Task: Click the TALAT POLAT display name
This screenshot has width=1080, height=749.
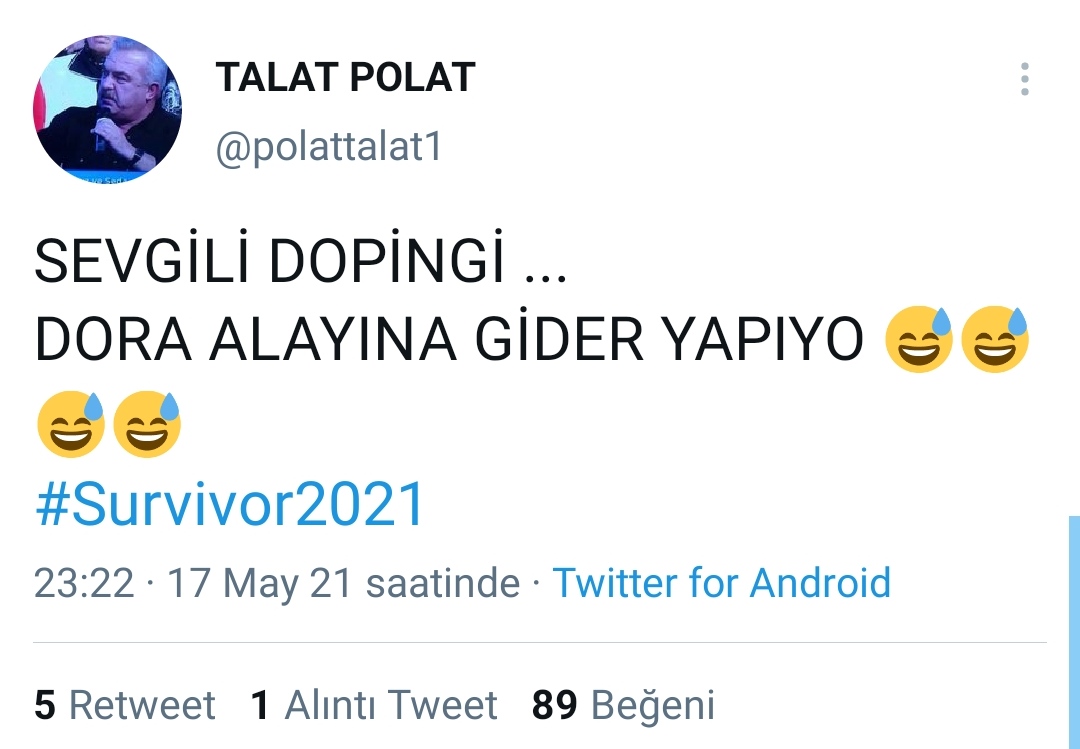Action: [x=345, y=76]
